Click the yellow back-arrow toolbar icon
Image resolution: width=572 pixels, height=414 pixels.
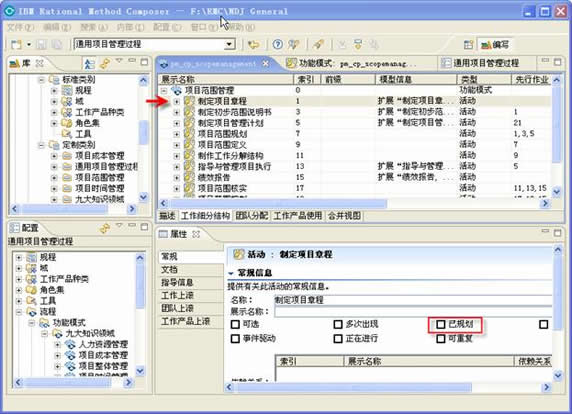pos(254,45)
